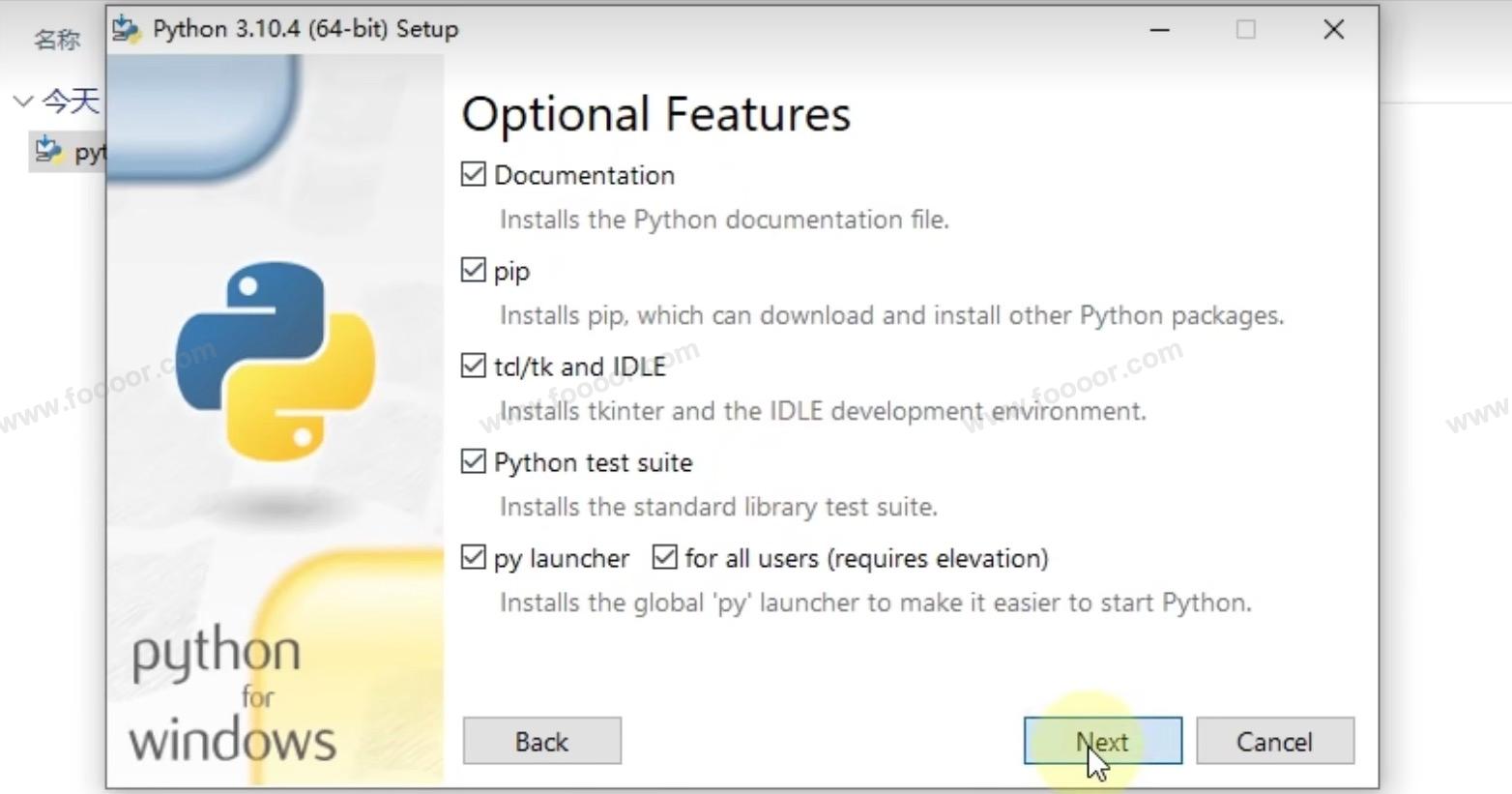The image size is (1512, 794).
Task: Click the grayed-out maximize button
Action: tap(1245, 30)
